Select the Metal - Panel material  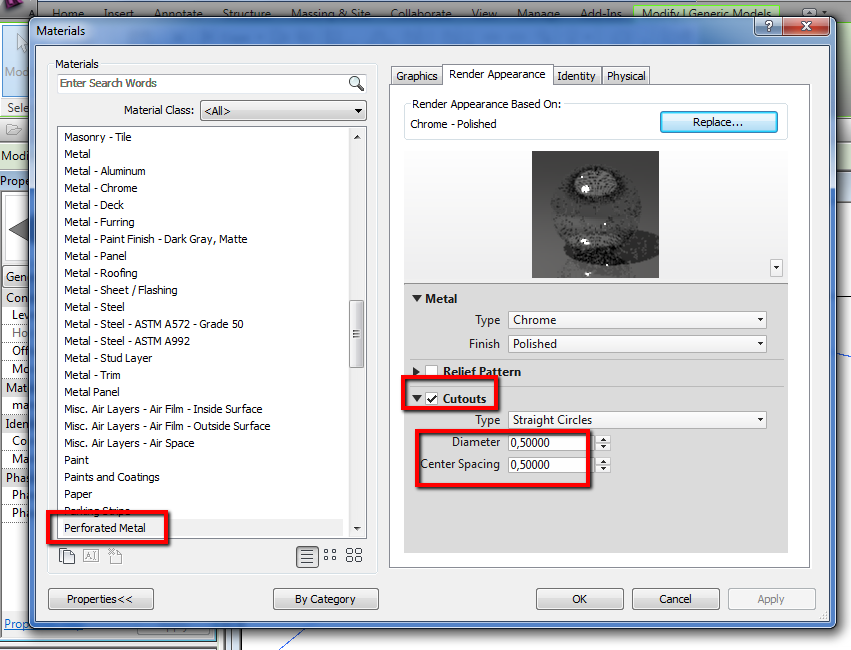(96, 256)
